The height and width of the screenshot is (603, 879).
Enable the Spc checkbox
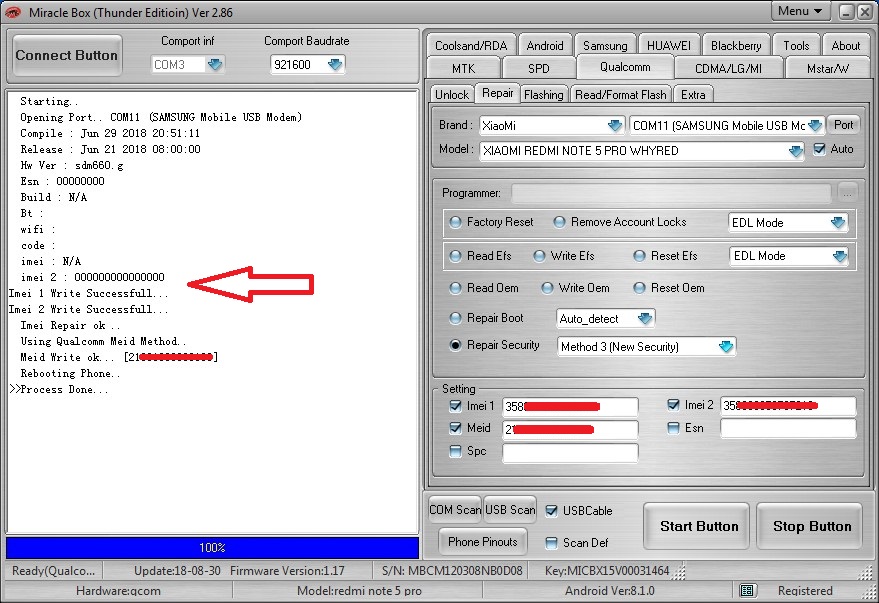[x=455, y=451]
